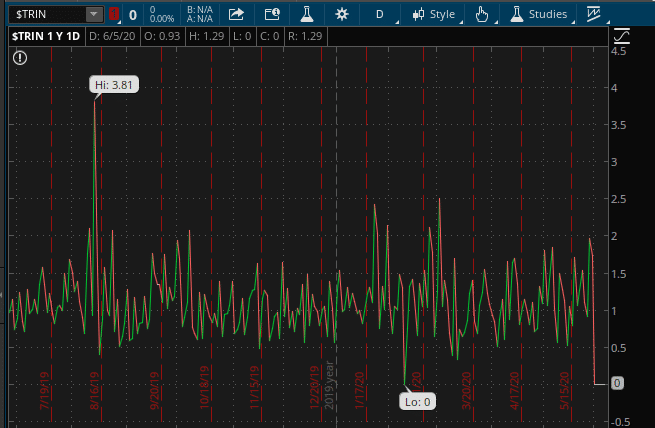Click the flask icon beside the gear
The height and width of the screenshot is (428, 655).
(307, 14)
